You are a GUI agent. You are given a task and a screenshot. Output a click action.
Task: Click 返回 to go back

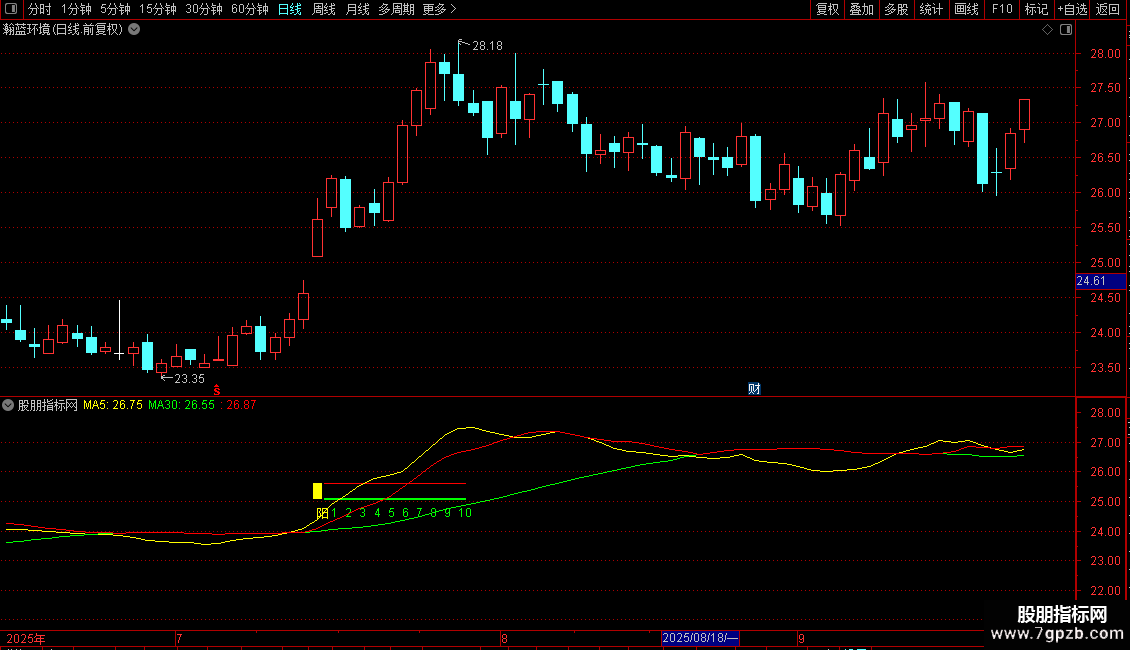[1108, 9]
